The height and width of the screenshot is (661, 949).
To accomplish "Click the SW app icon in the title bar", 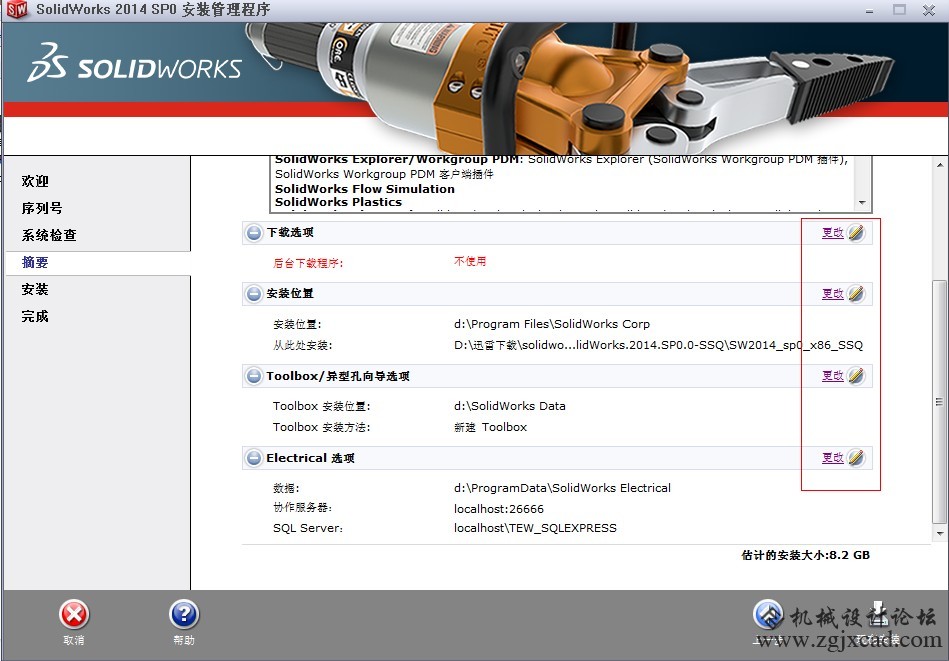I will [x=17, y=10].
